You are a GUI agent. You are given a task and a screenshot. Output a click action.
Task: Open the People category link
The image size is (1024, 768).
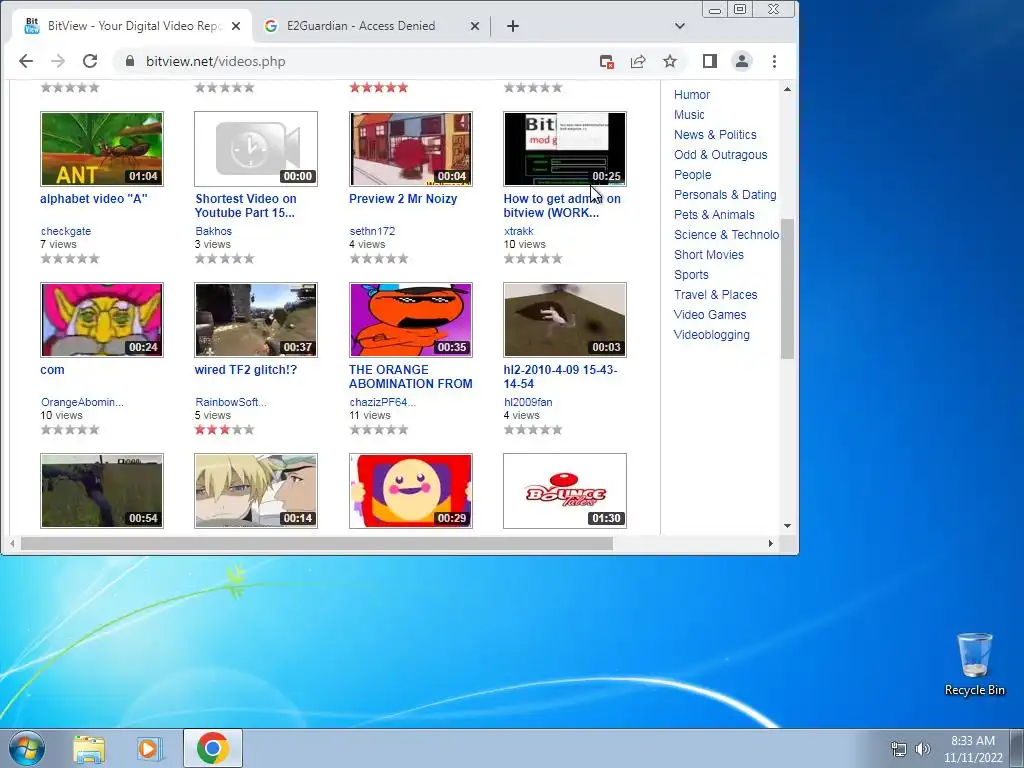click(x=692, y=175)
